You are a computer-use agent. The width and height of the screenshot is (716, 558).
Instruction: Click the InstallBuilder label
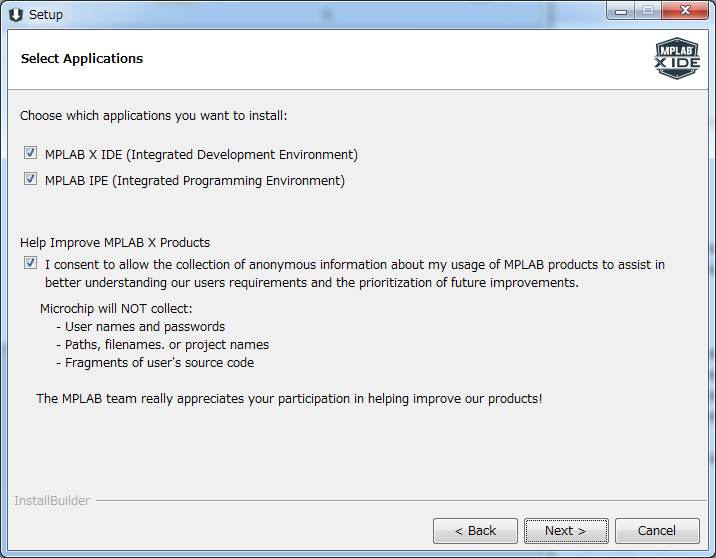[52, 500]
